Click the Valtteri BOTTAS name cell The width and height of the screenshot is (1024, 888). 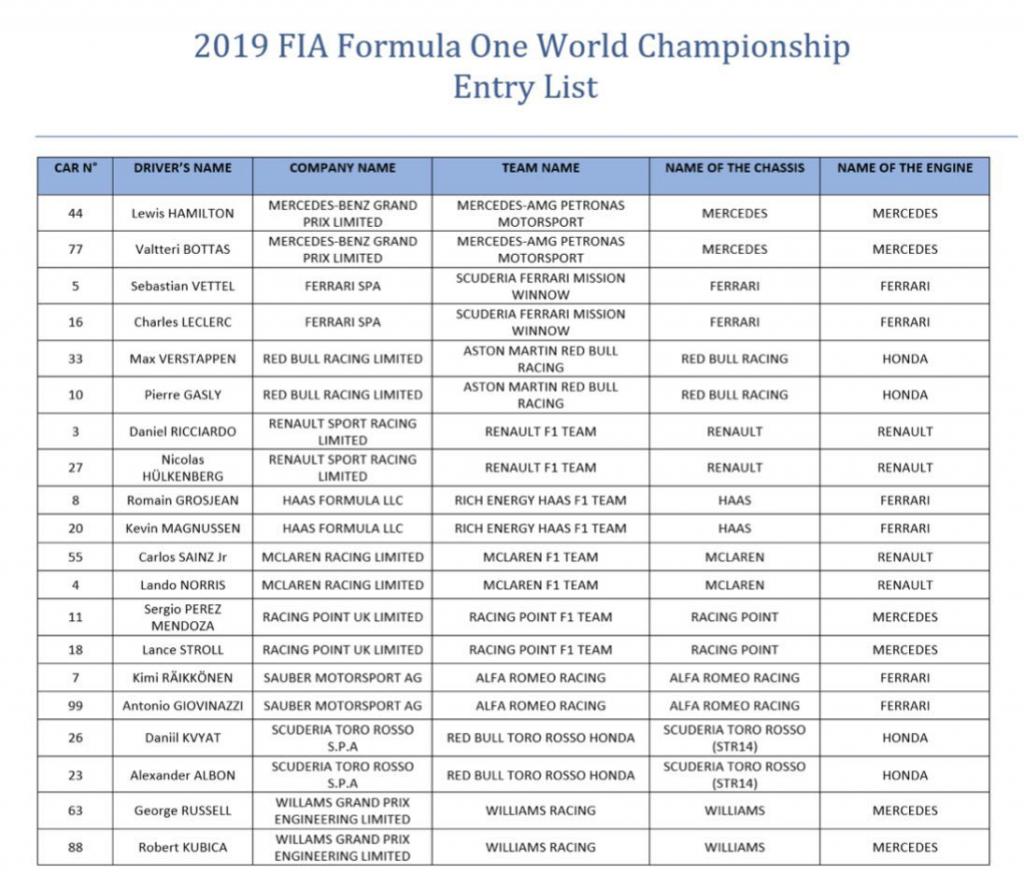183,249
